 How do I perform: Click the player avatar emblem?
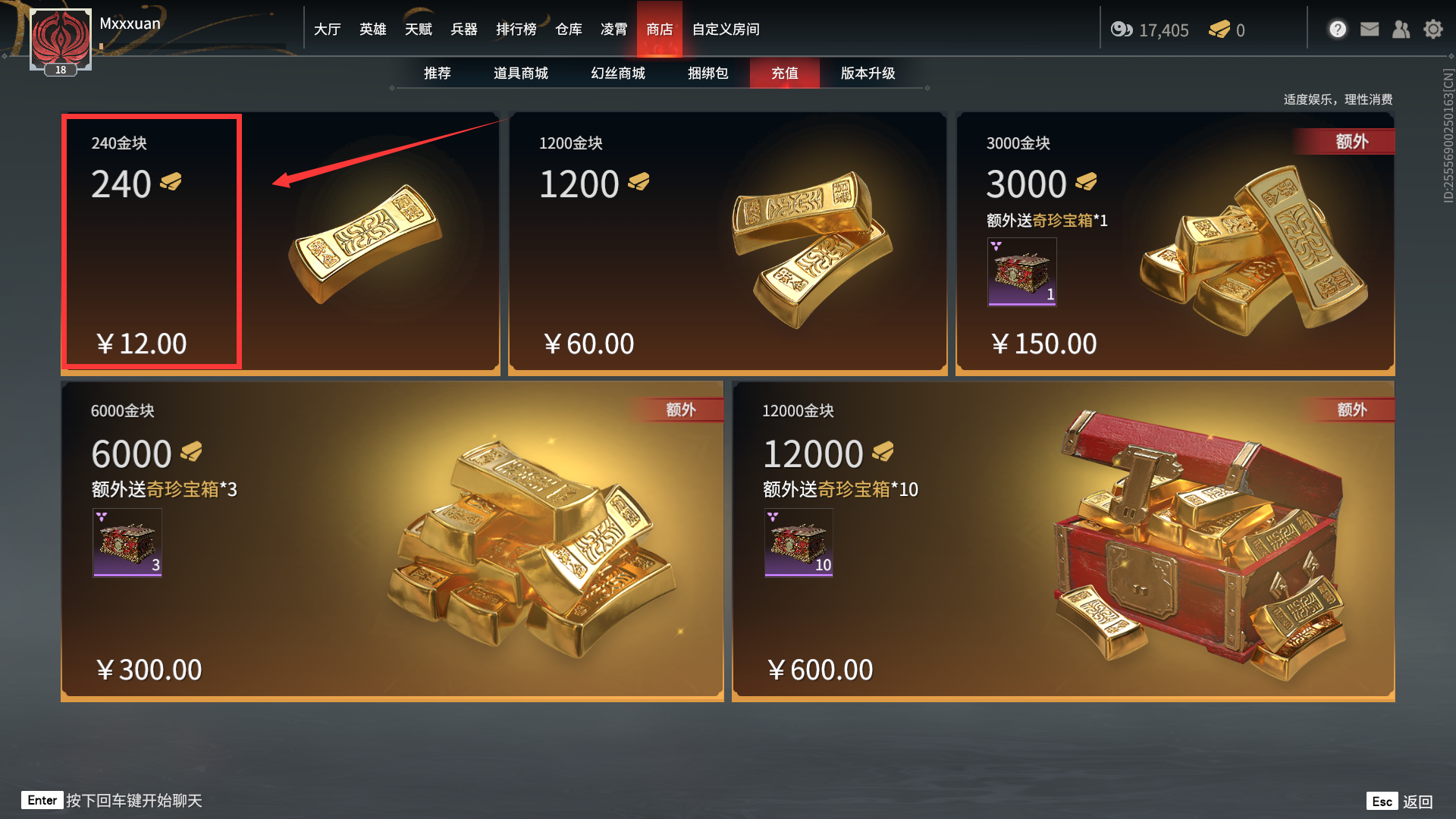[61, 39]
